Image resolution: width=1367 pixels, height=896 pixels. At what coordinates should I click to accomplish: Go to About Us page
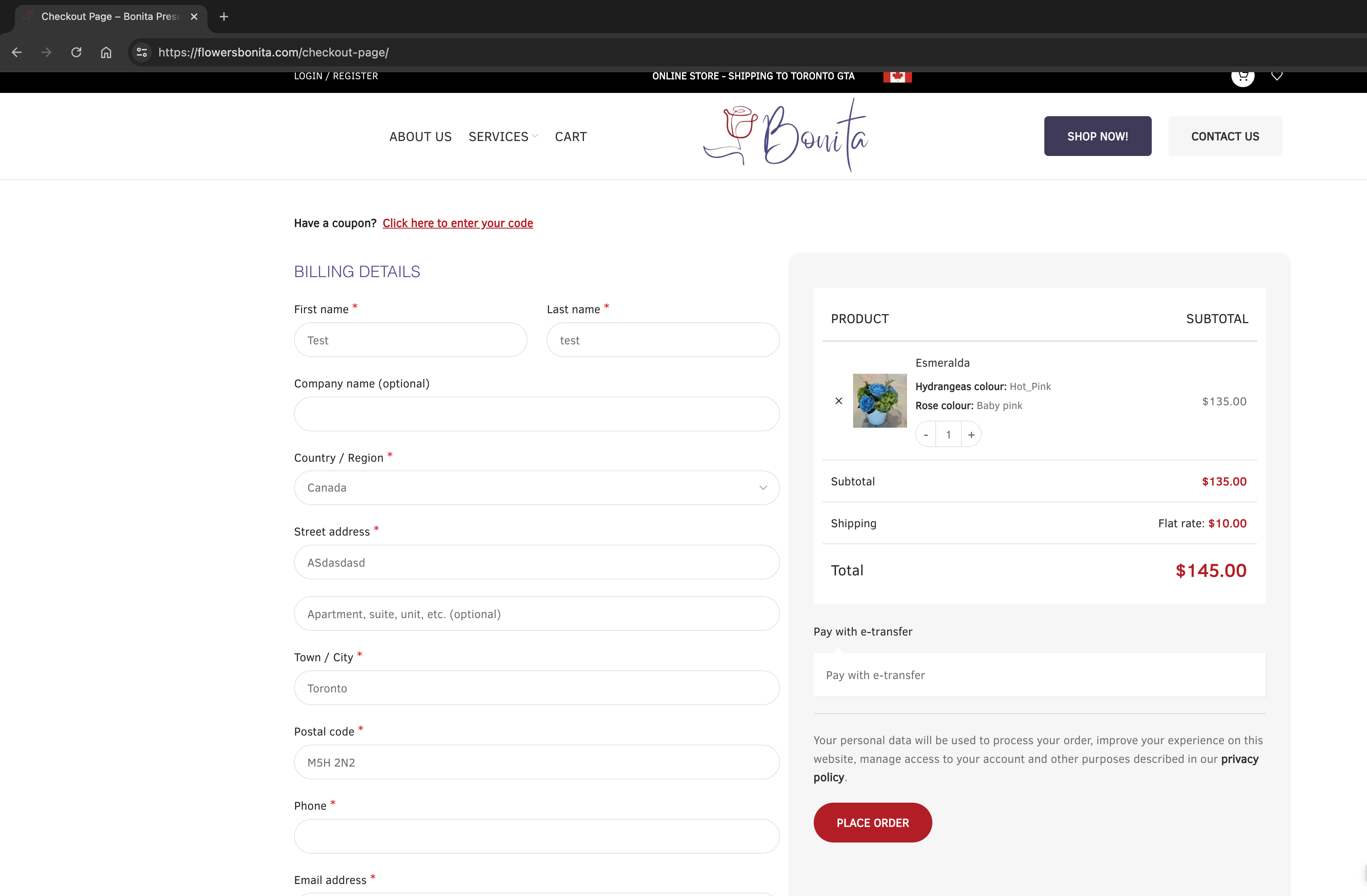(x=421, y=137)
